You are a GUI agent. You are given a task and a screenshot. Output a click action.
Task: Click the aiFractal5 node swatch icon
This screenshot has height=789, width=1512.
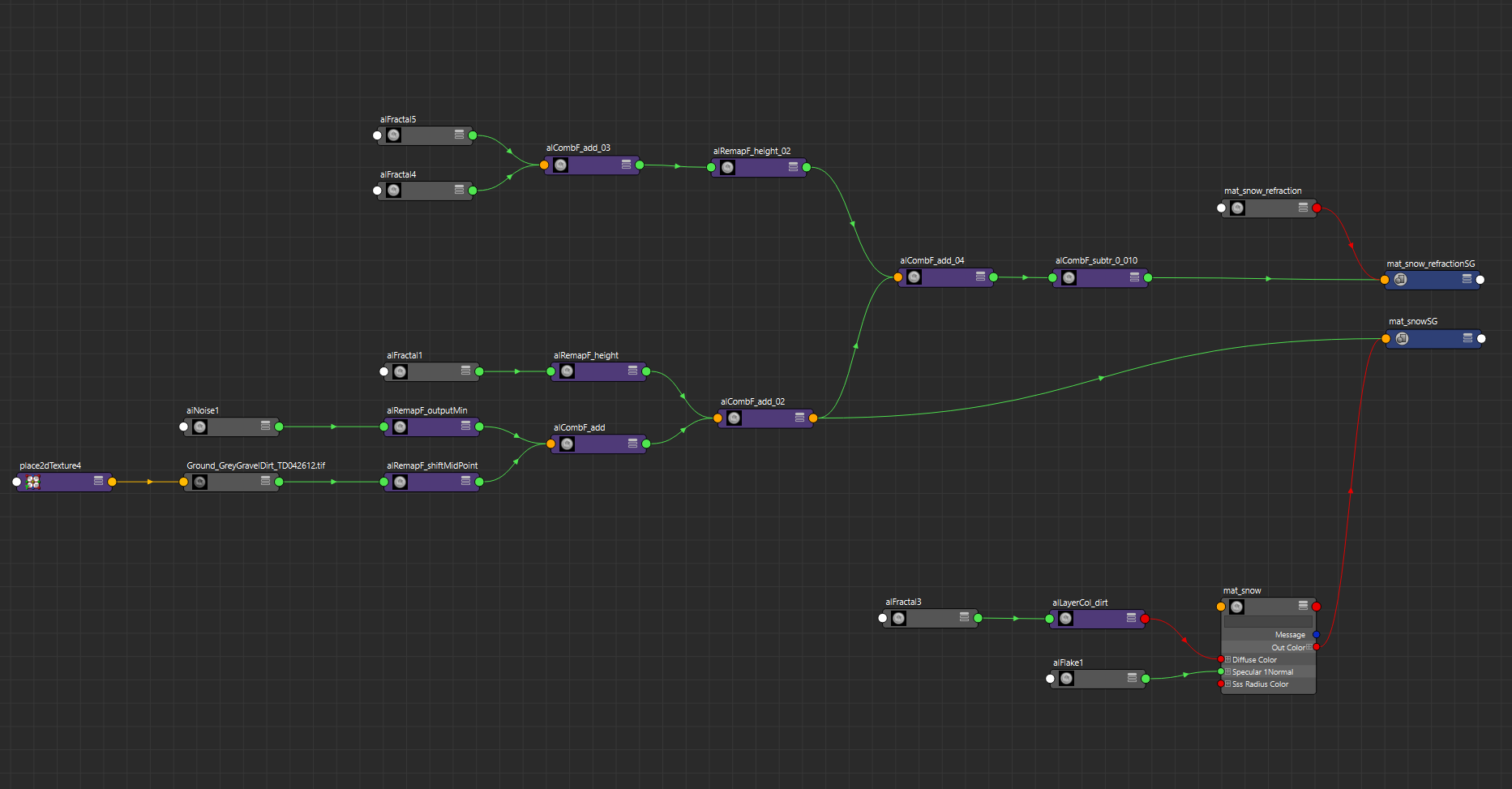pyautogui.click(x=394, y=135)
